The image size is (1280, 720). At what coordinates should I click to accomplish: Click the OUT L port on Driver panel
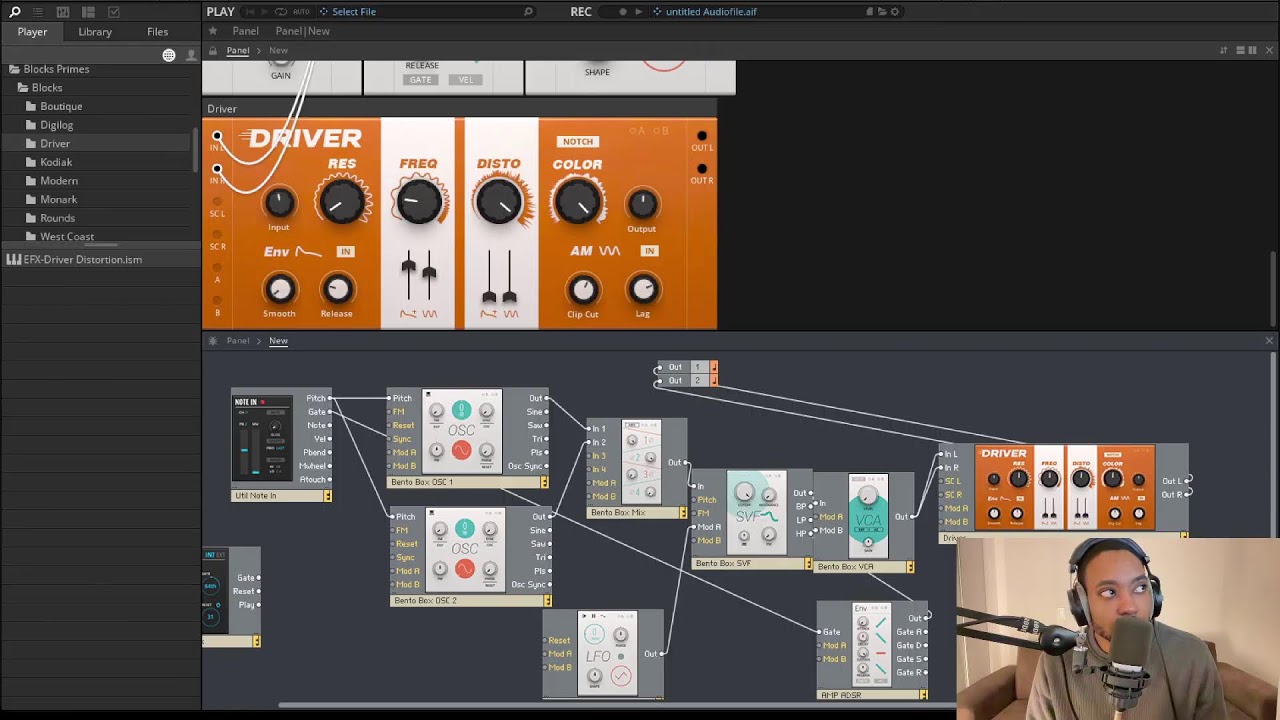702,136
